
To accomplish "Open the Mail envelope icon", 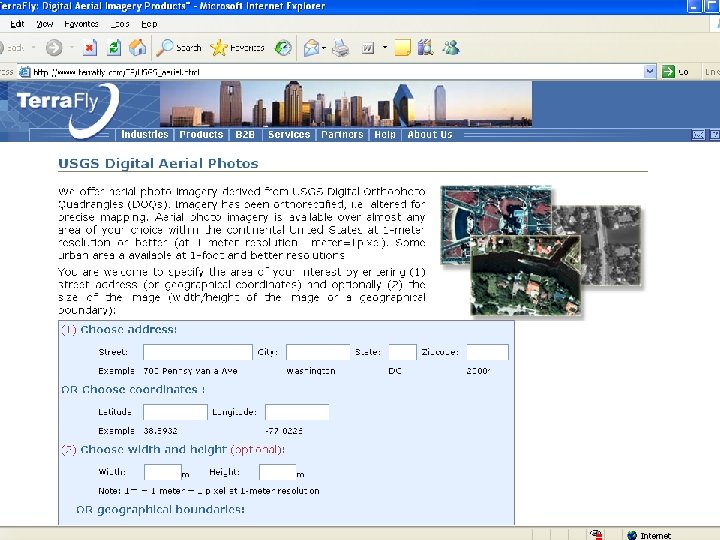I will click(x=311, y=47).
